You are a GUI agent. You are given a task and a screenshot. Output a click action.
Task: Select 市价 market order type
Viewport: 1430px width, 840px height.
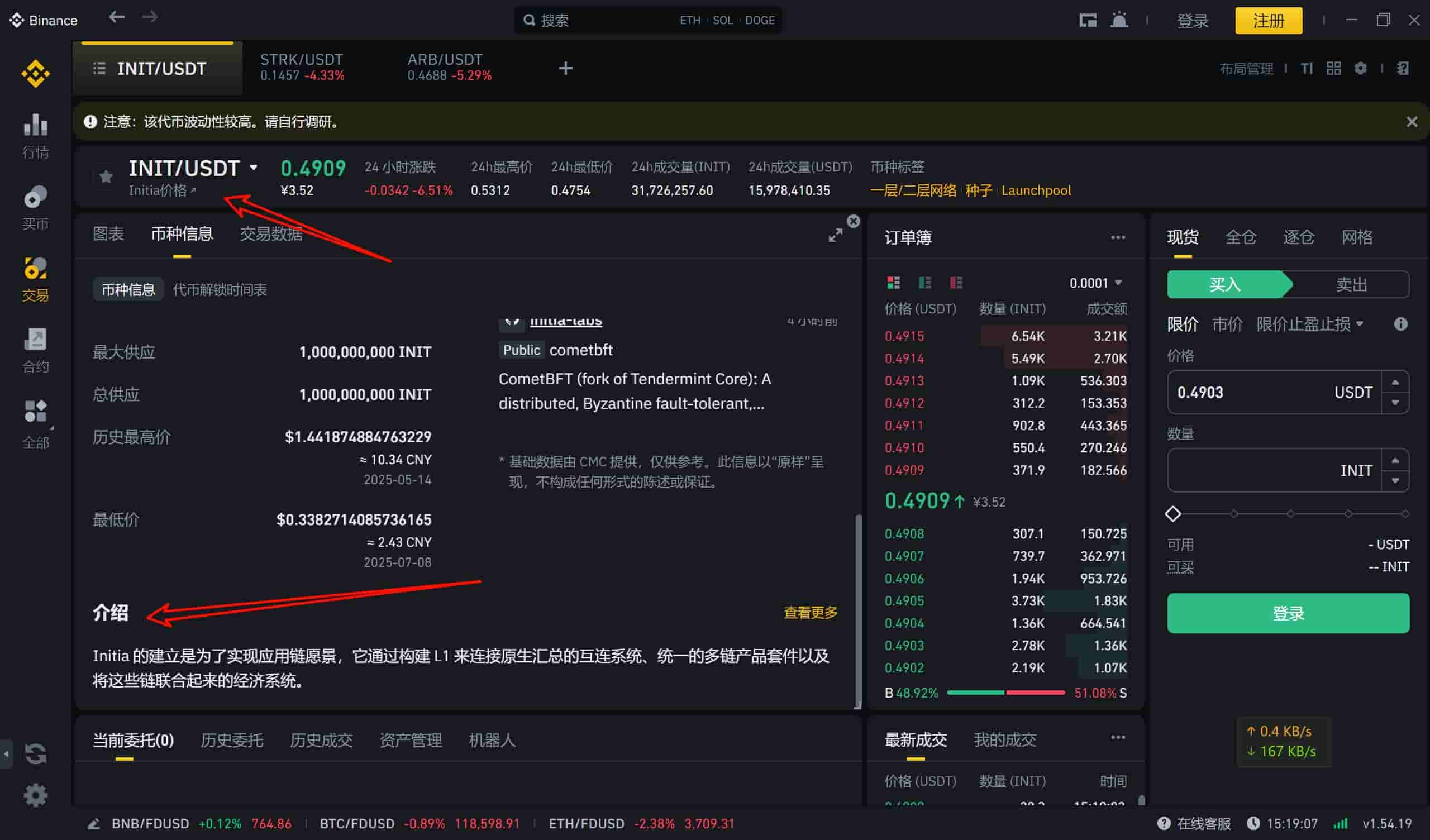click(1227, 324)
